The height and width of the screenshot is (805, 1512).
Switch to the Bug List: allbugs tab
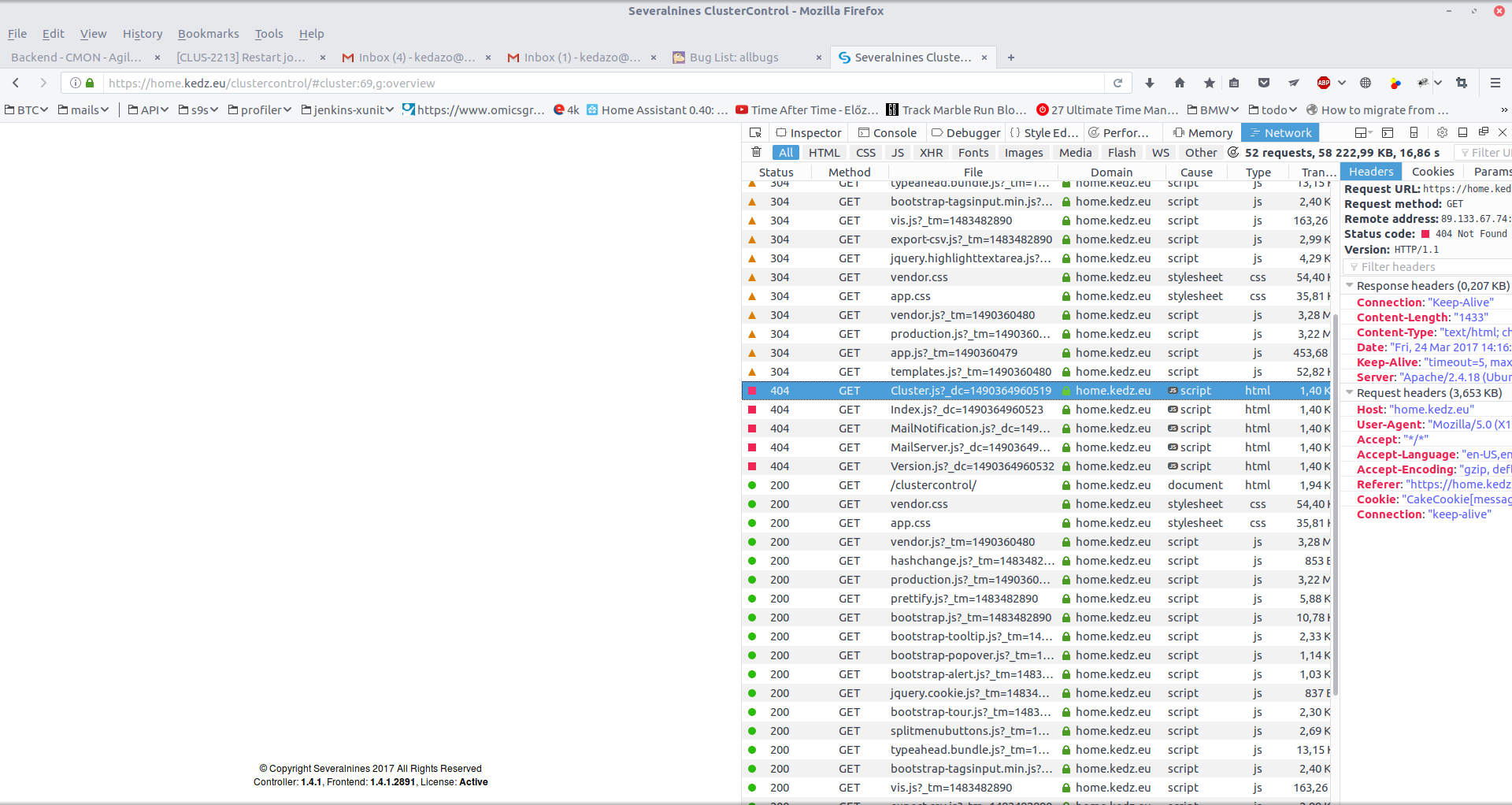745,57
